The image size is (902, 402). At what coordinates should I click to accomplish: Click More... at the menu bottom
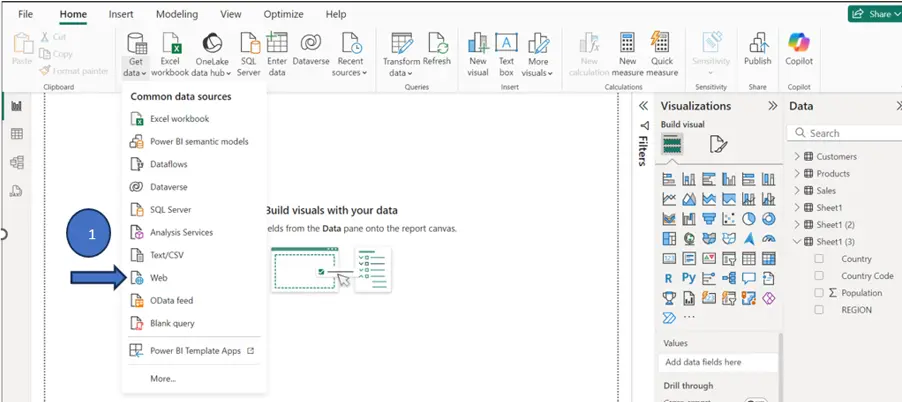click(163, 378)
